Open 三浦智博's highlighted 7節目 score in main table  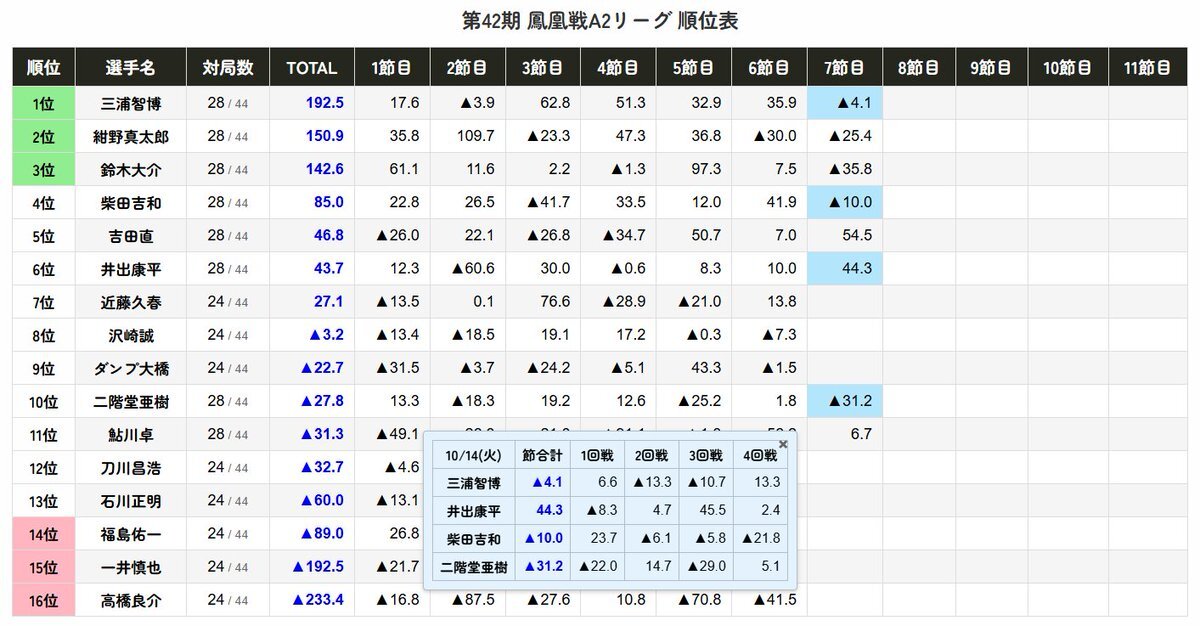[845, 103]
